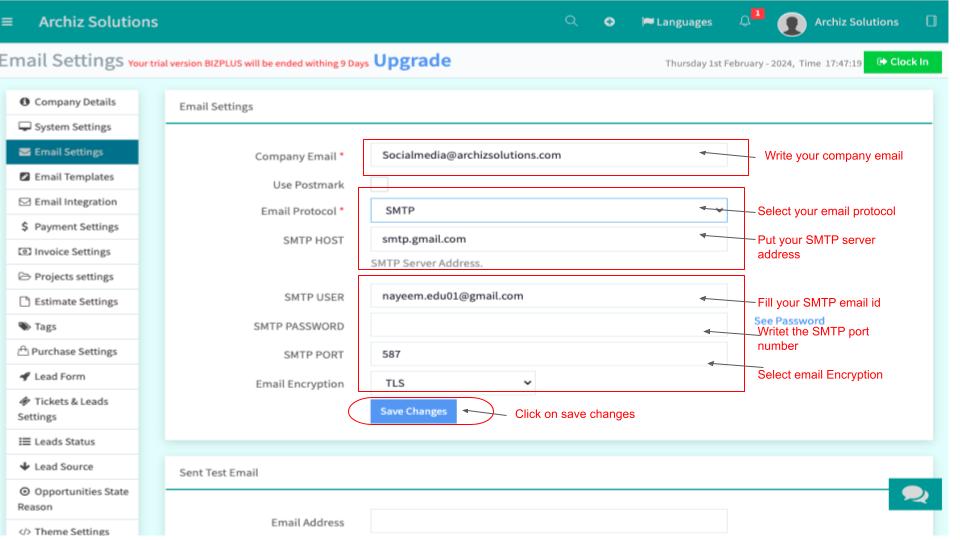960x540 pixels.
Task: Click the search magnifier icon in header
Action: [570, 22]
